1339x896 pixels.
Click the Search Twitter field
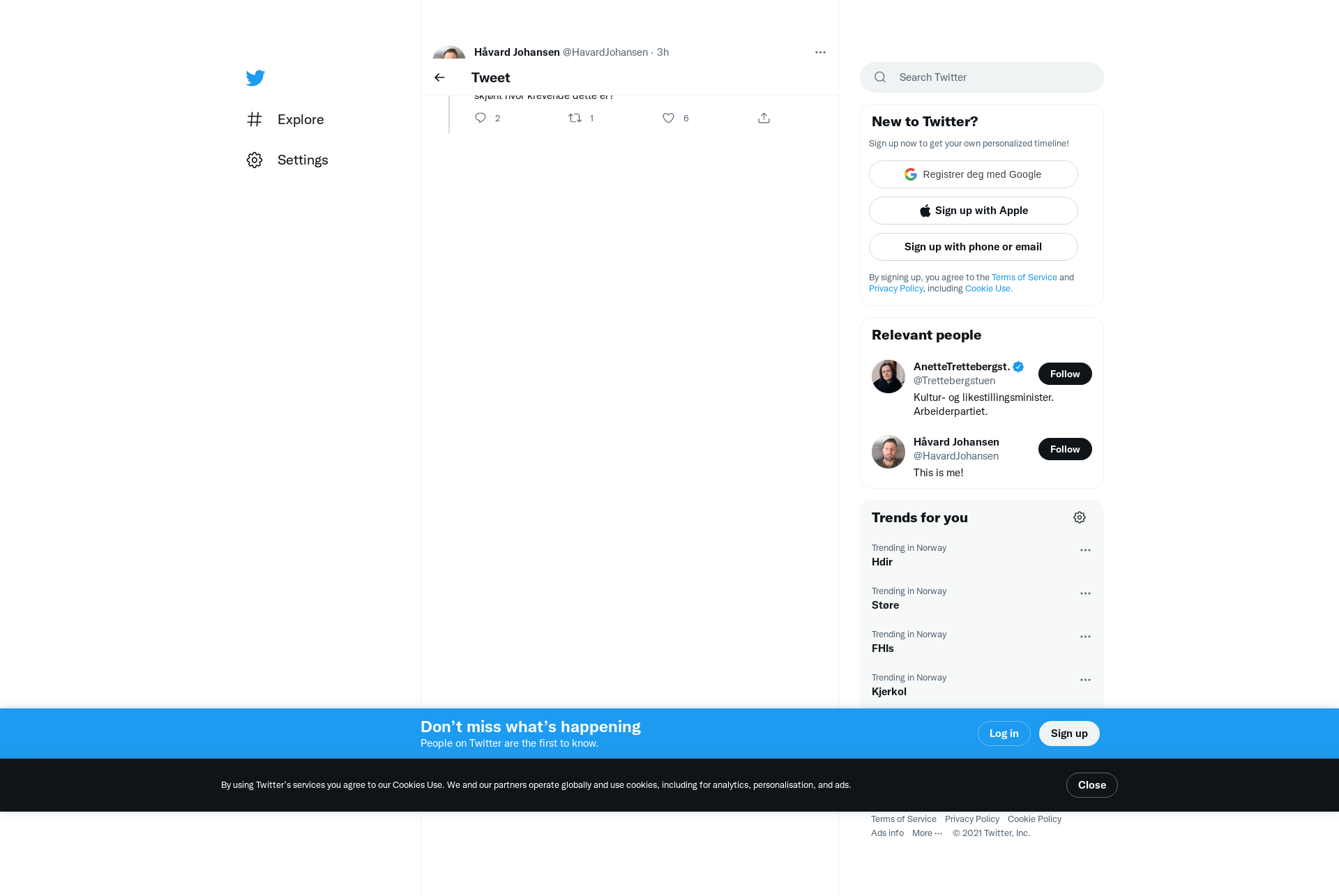click(982, 77)
